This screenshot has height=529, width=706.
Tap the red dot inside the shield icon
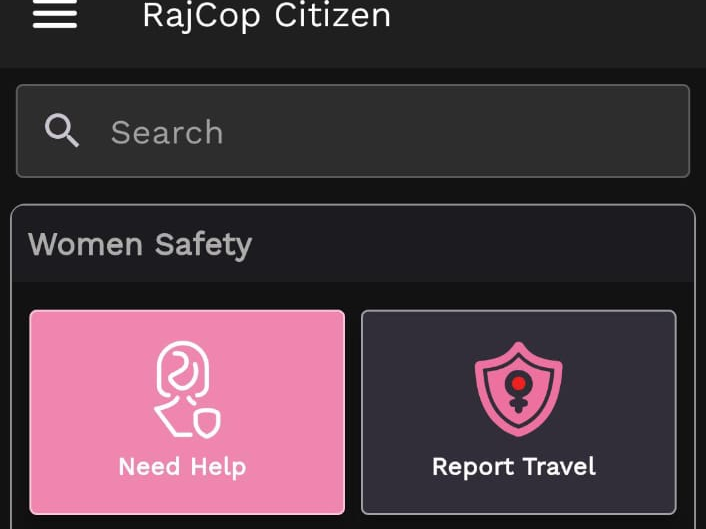tap(518, 383)
